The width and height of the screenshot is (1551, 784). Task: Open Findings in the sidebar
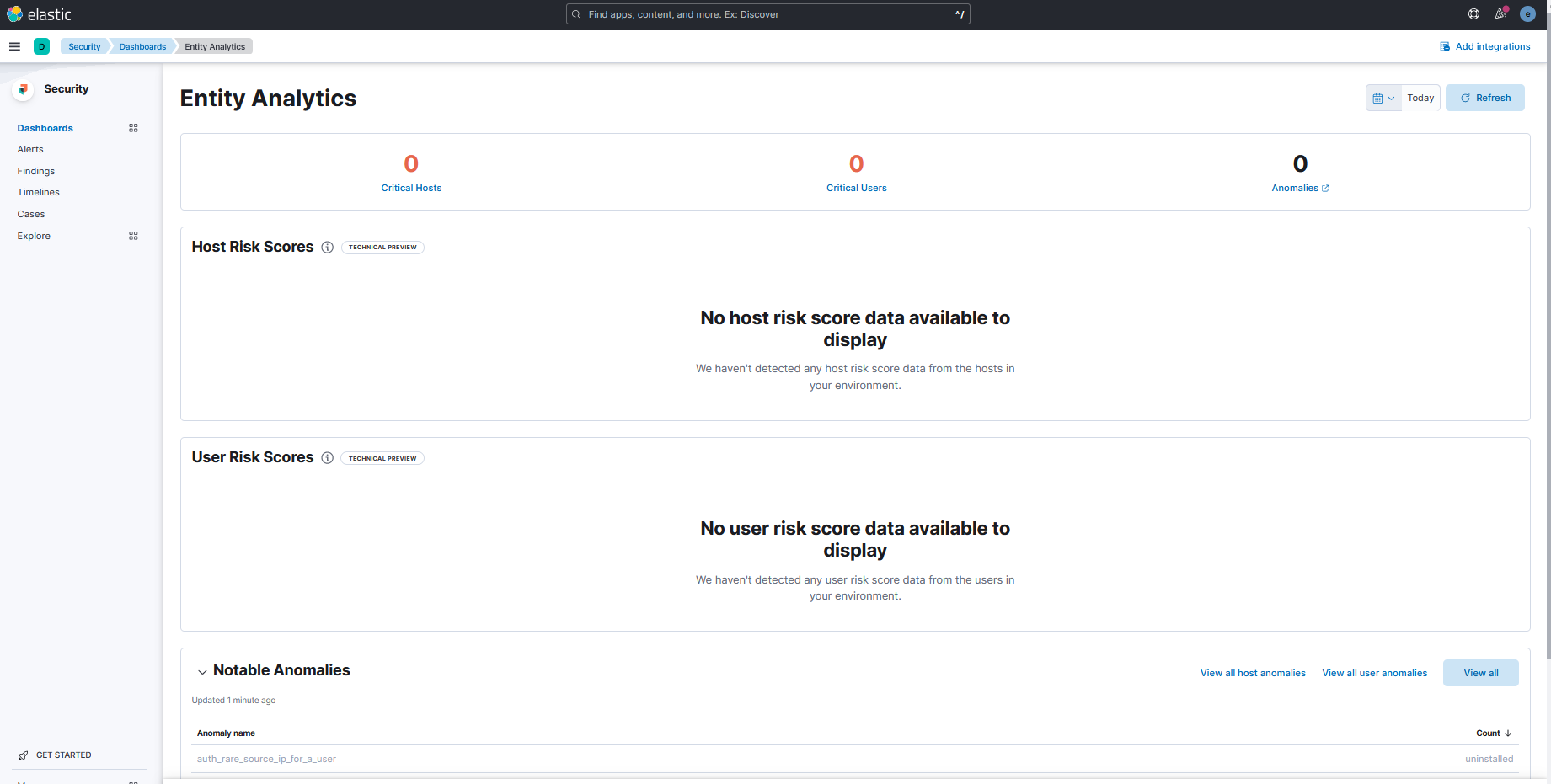(x=36, y=171)
